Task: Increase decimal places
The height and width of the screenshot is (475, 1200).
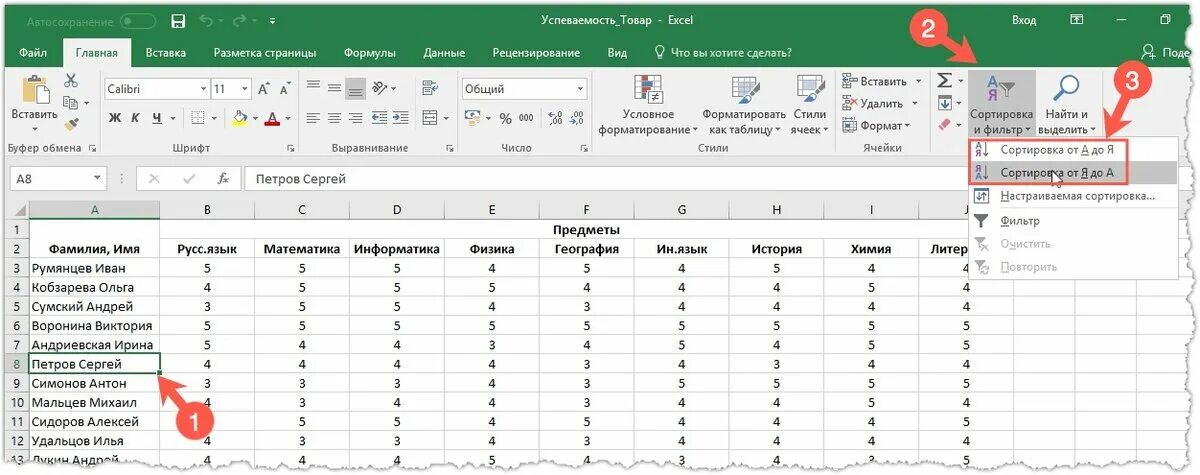Action: tap(553, 118)
